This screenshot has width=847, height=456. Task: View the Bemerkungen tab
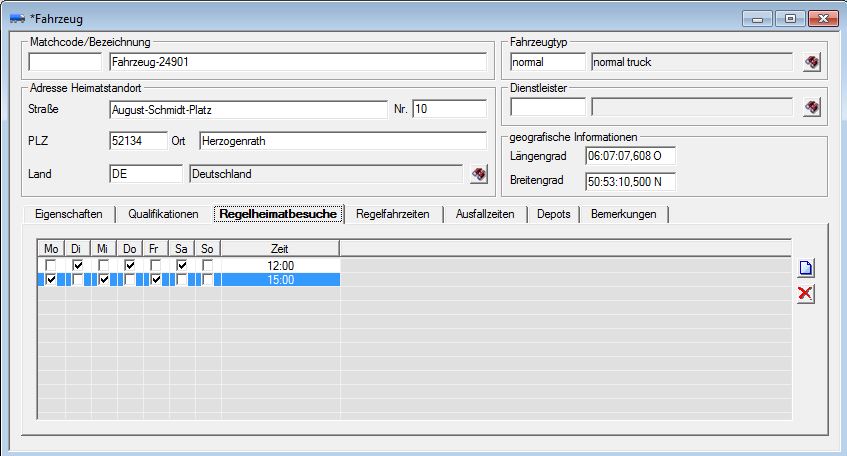[624, 214]
